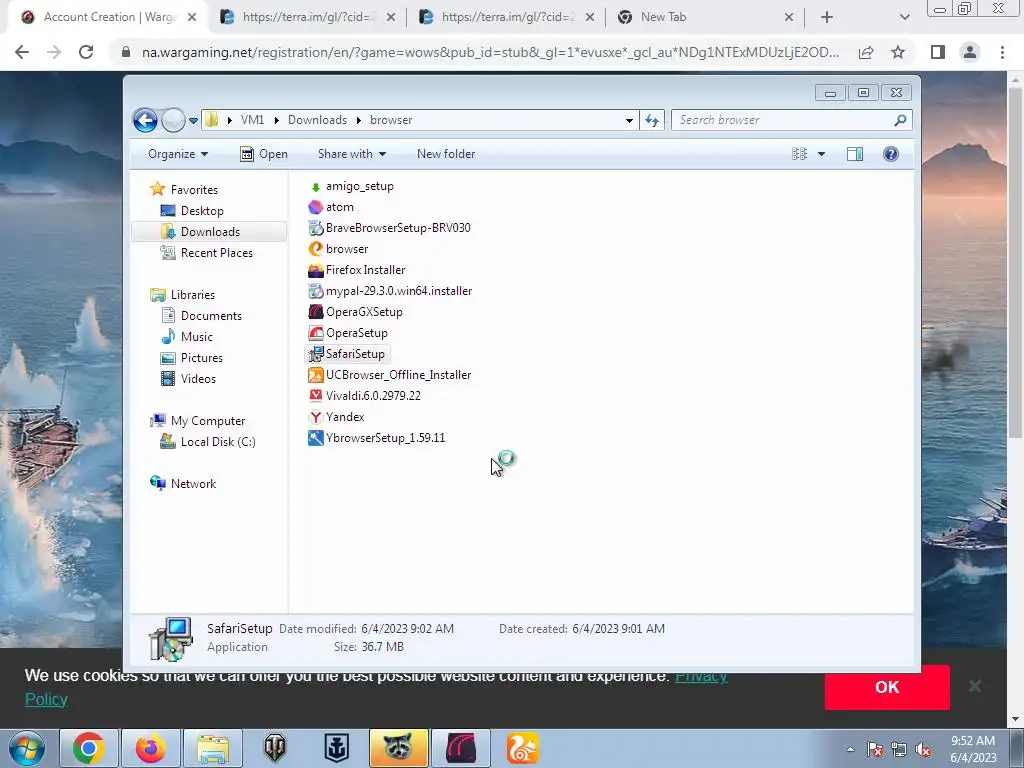The image size is (1024, 768).
Task: Open Downloads in Favorites
Action: pos(209,232)
